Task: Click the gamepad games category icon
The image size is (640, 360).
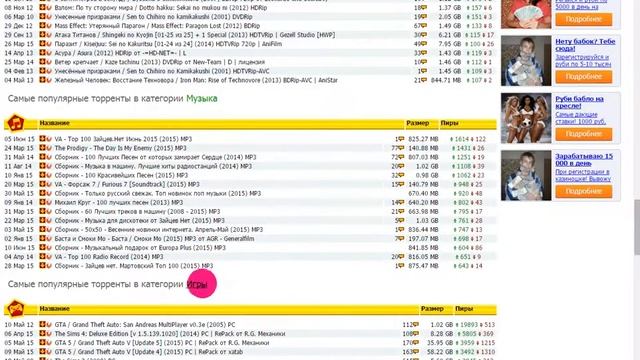Action: coord(16,309)
